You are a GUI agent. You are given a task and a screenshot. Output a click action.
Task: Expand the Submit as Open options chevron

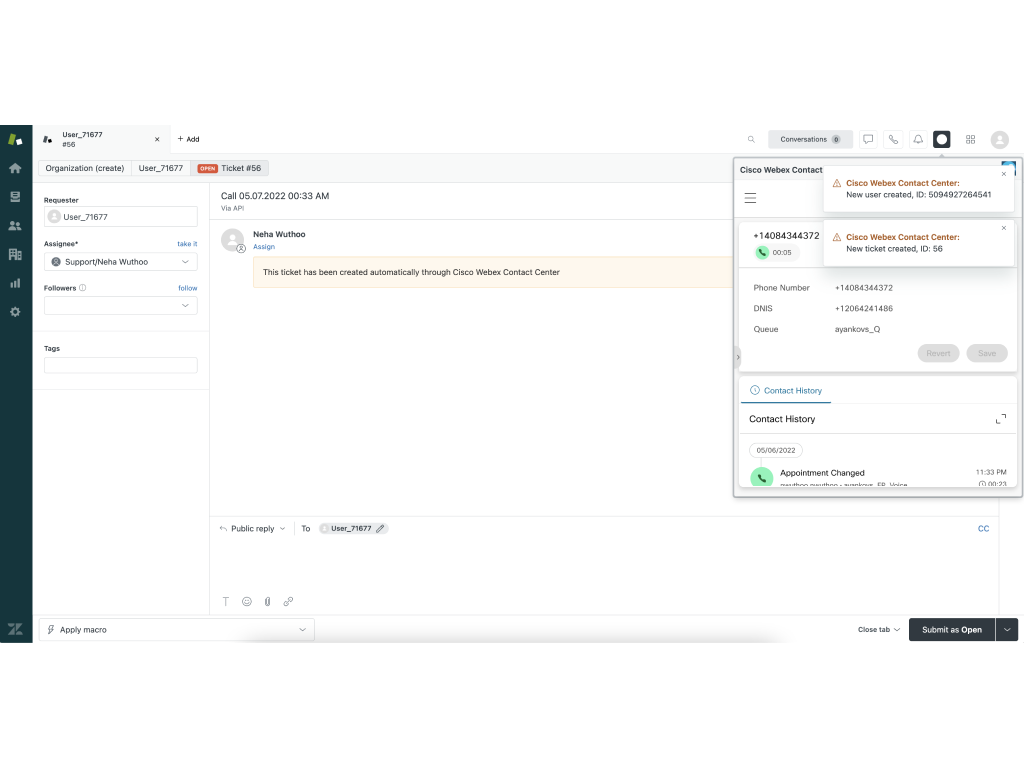point(1008,629)
